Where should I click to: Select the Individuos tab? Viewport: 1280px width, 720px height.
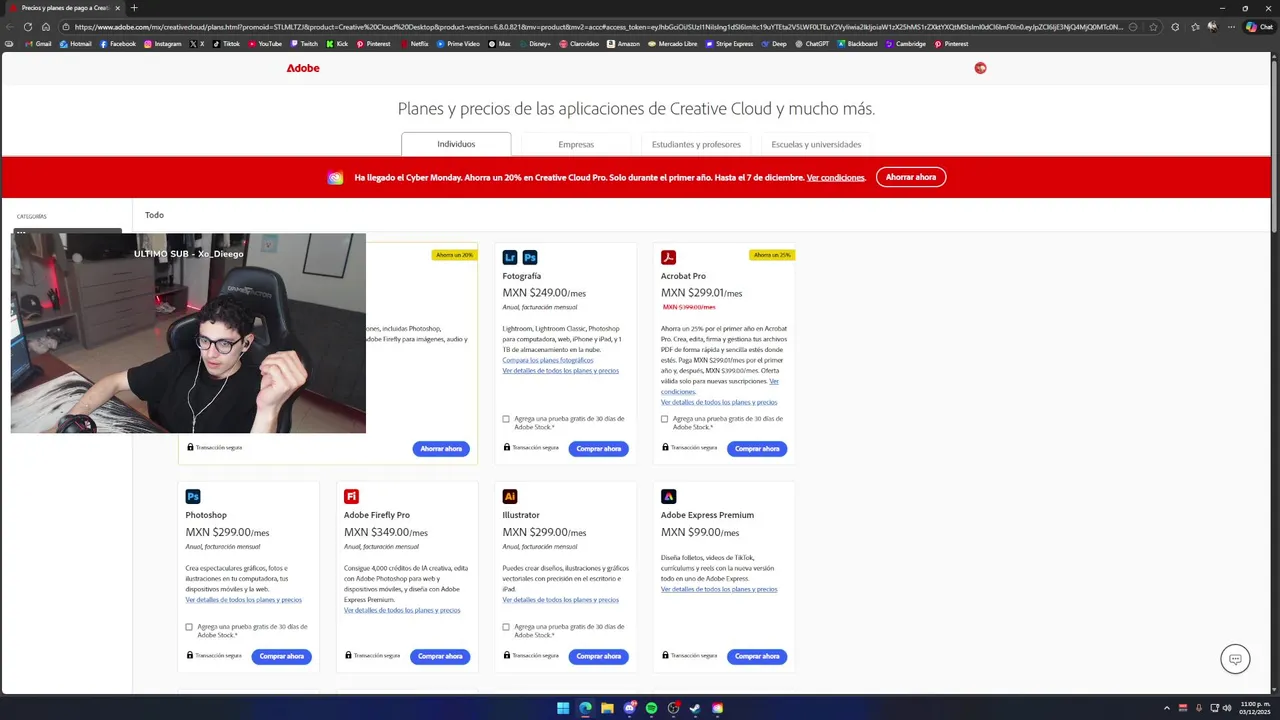456,144
